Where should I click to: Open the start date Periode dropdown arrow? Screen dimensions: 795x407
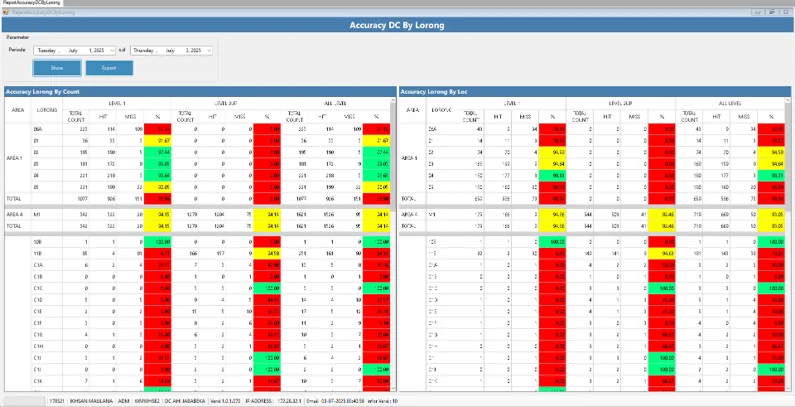tap(112, 50)
